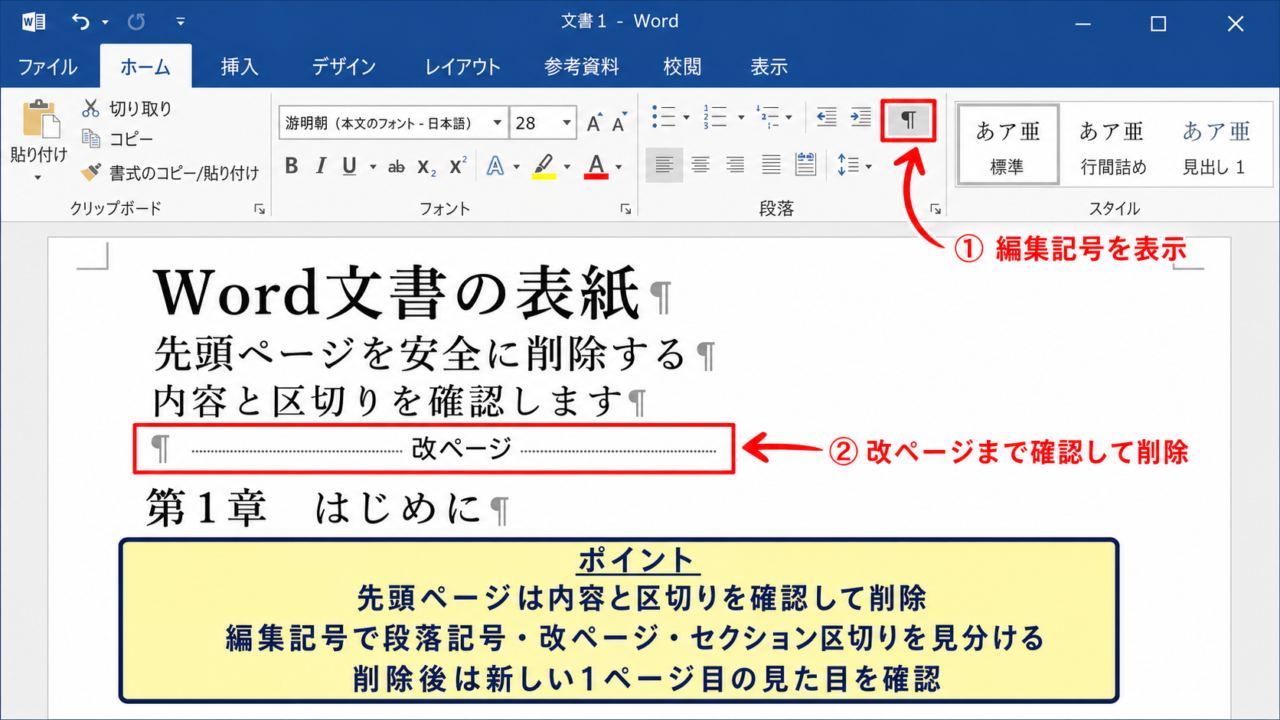This screenshot has width=1280, height=720.
Task: Open the レイアウト tab
Action: click(x=463, y=67)
